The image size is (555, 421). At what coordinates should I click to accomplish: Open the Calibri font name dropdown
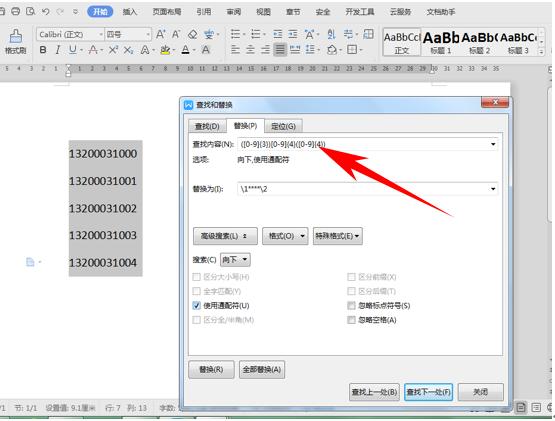101,34
